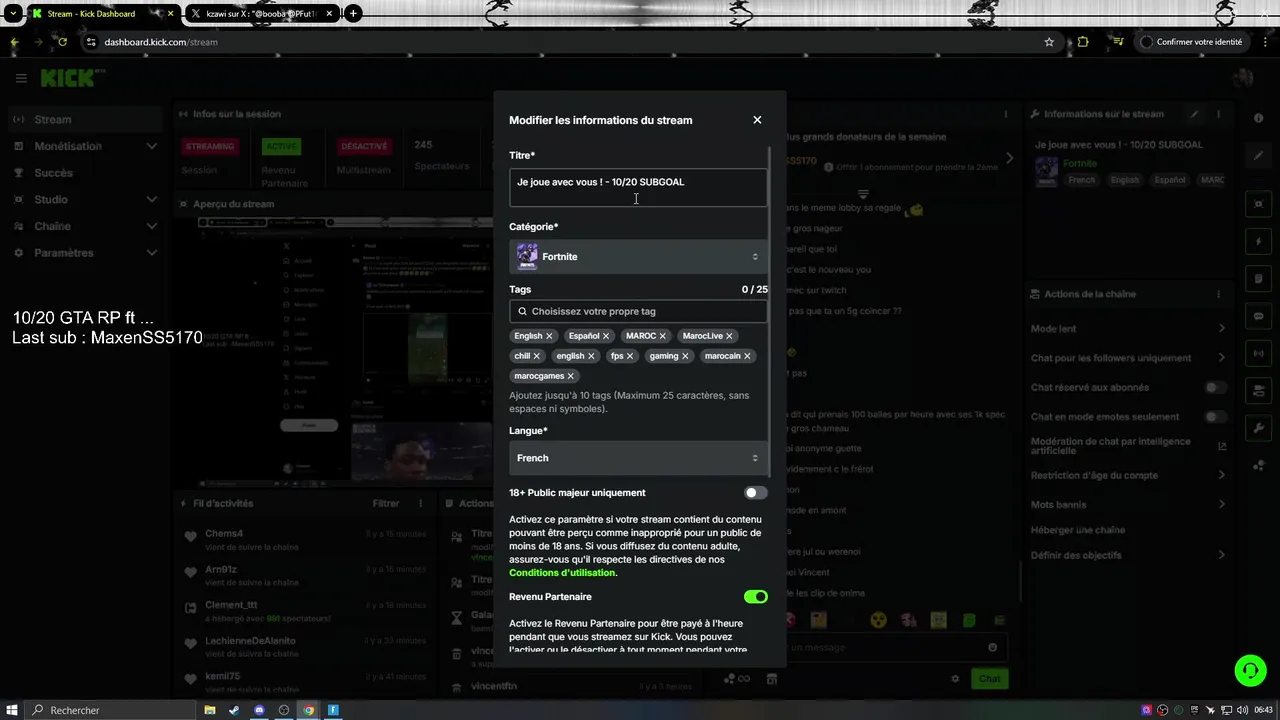
Task: Expand Définir des objectifs
Action: tap(1128, 555)
